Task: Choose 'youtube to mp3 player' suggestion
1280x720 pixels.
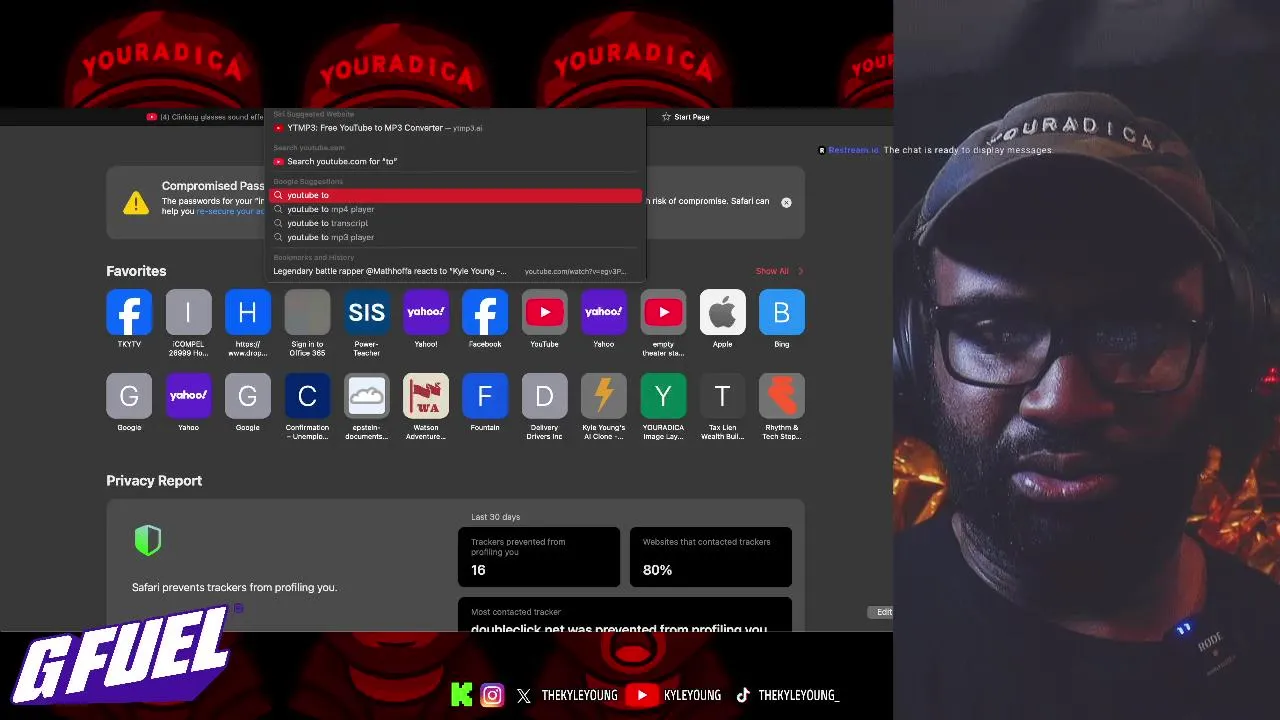Action: pos(455,237)
